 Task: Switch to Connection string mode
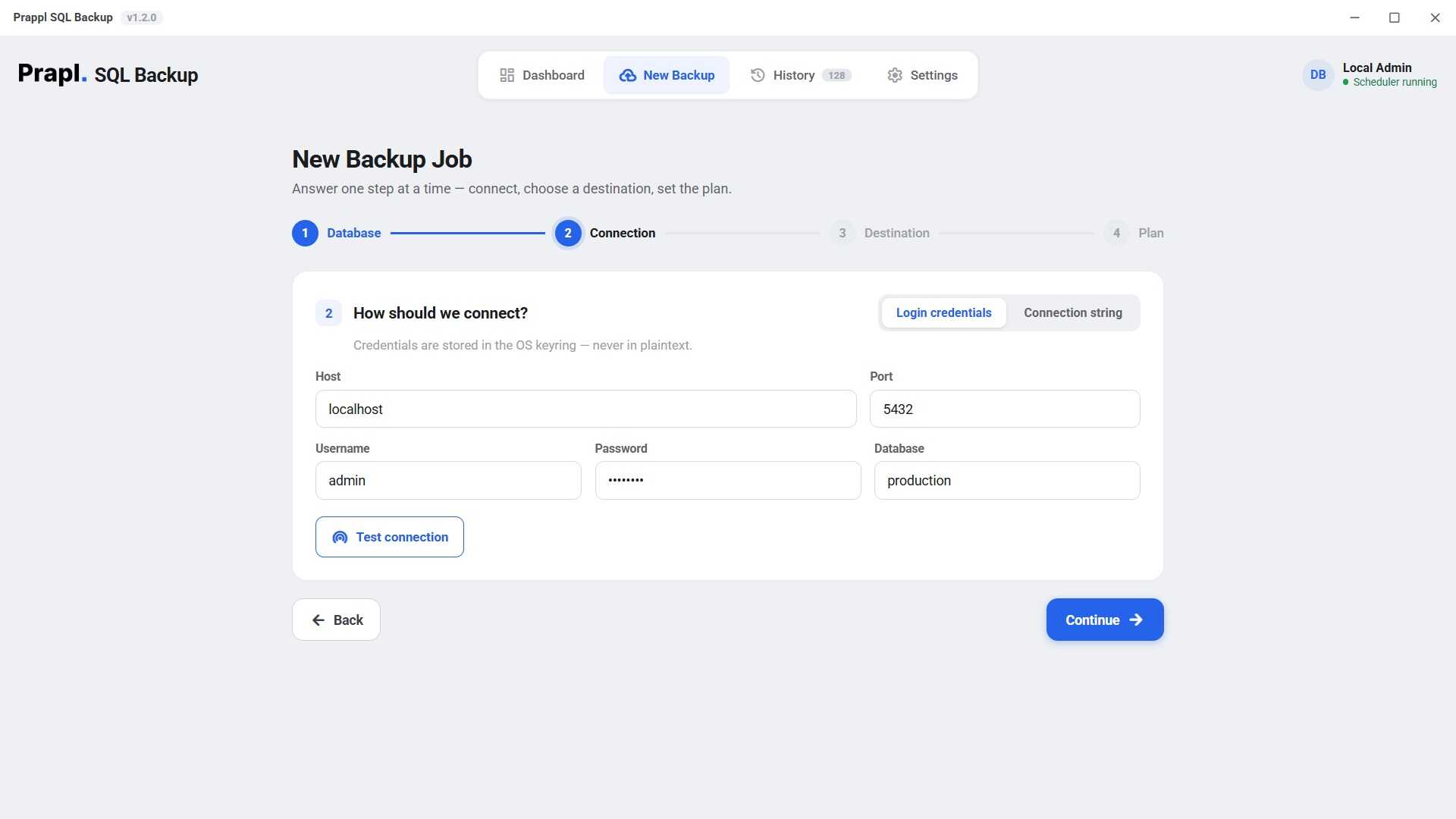(1072, 312)
